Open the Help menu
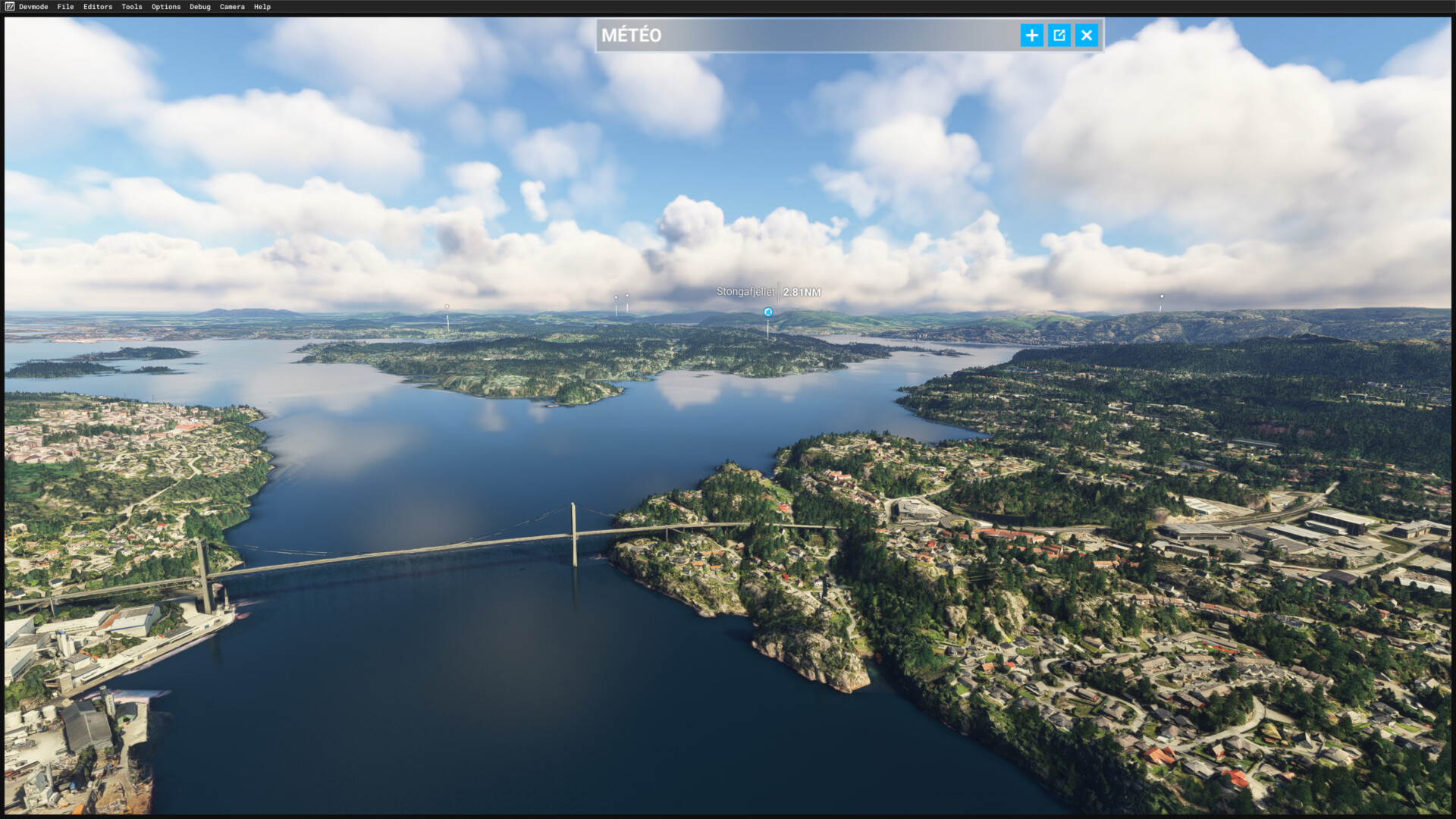Screen dimensions: 1456x819 [262, 7]
